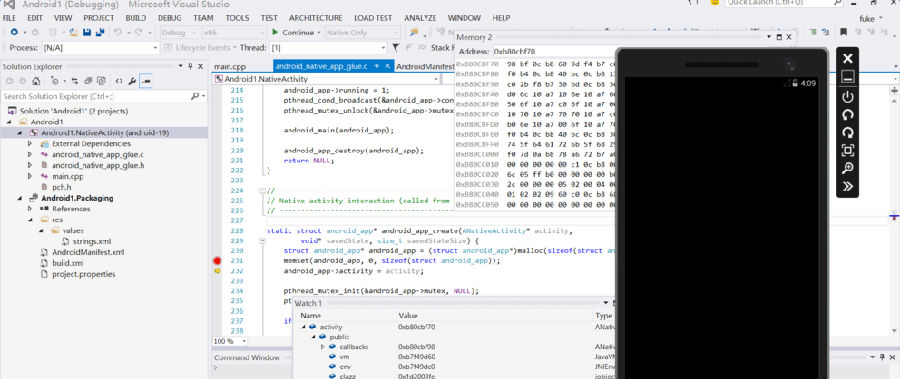The image size is (900, 379).
Task: Expand External Dependencies node
Action: pos(30,144)
